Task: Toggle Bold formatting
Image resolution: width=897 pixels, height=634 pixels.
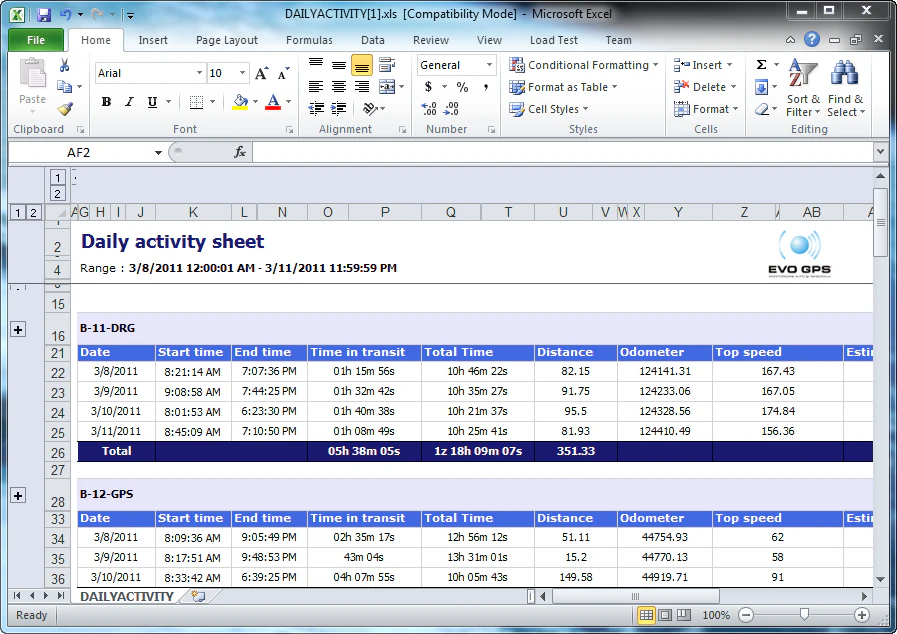Action: click(105, 102)
